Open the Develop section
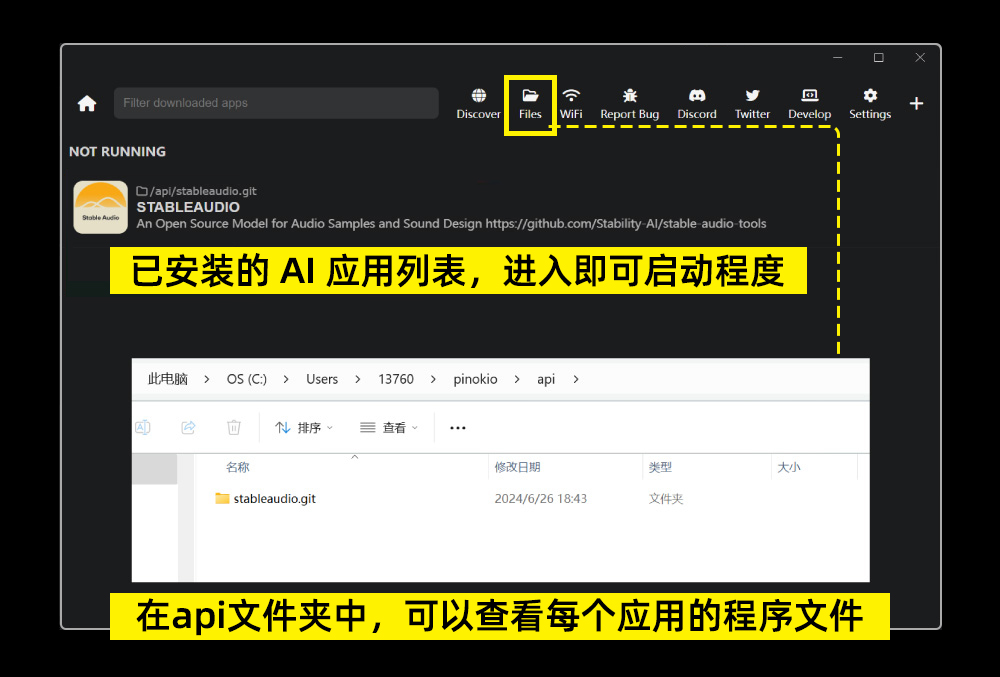 click(x=809, y=97)
